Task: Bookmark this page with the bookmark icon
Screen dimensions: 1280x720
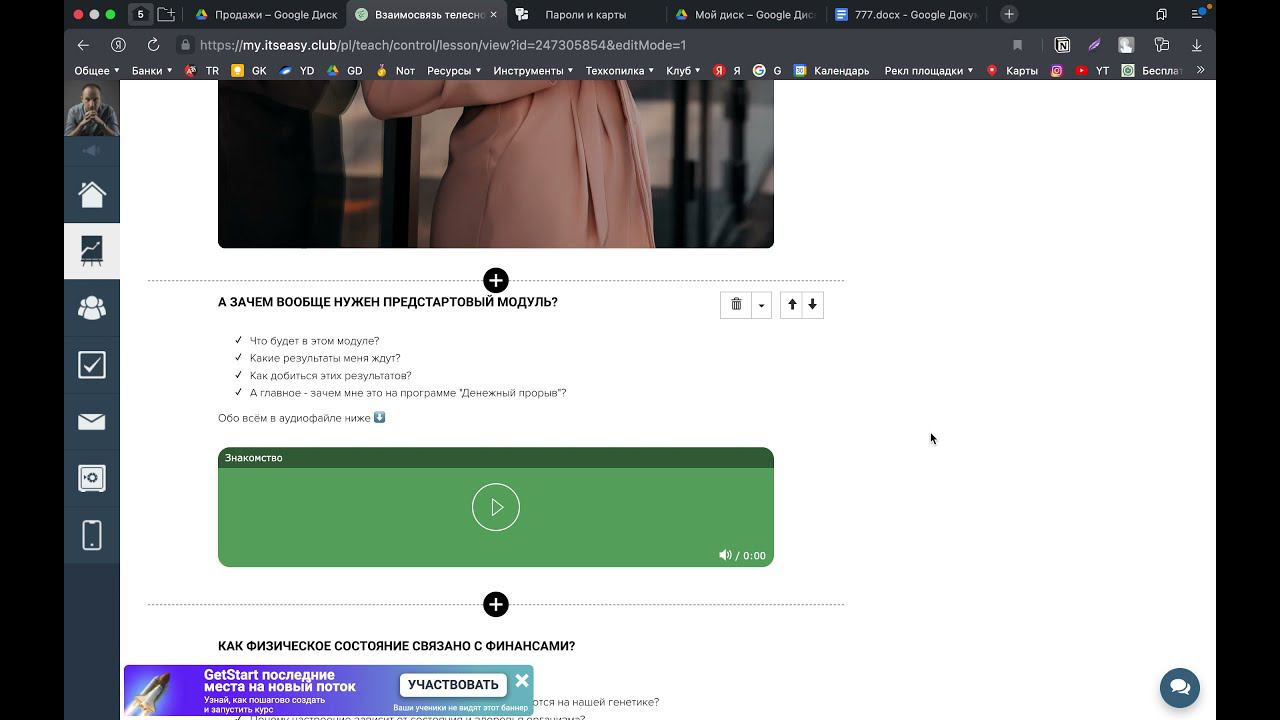Action: pos(1017,45)
